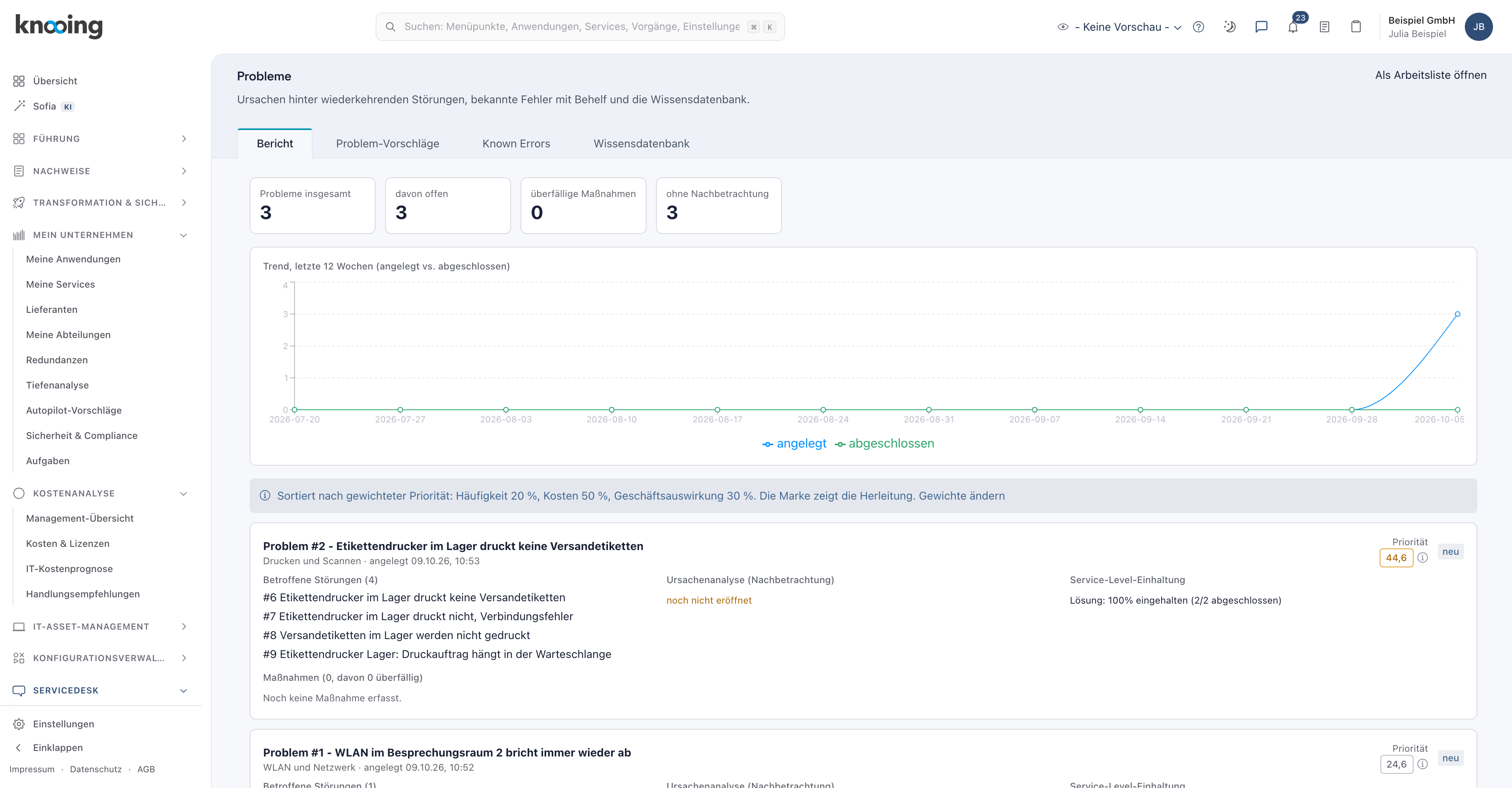Click the Probleme insgesamt card
1512x788 pixels.
[x=312, y=206]
